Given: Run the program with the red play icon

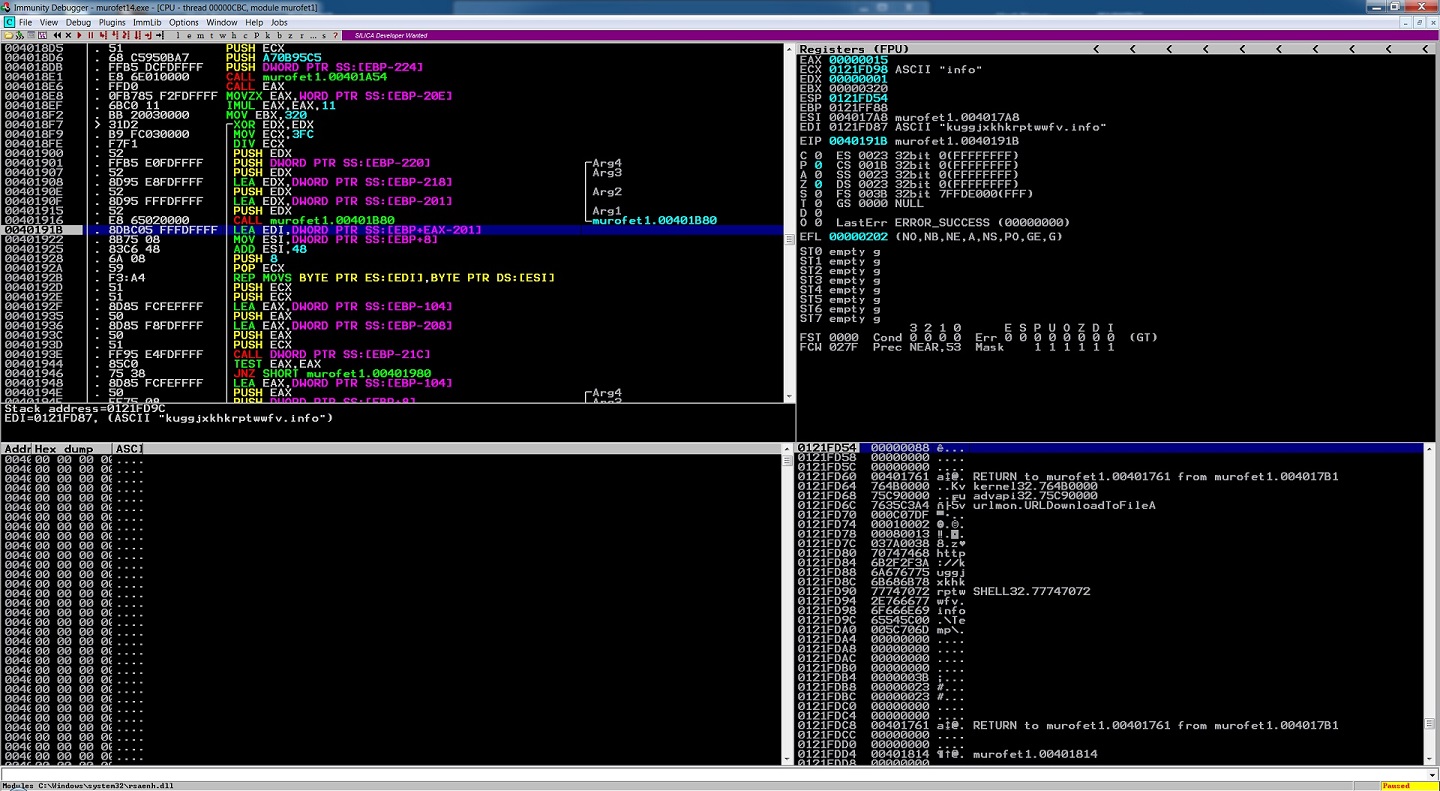Looking at the screenshot, I should coord(79,35).
